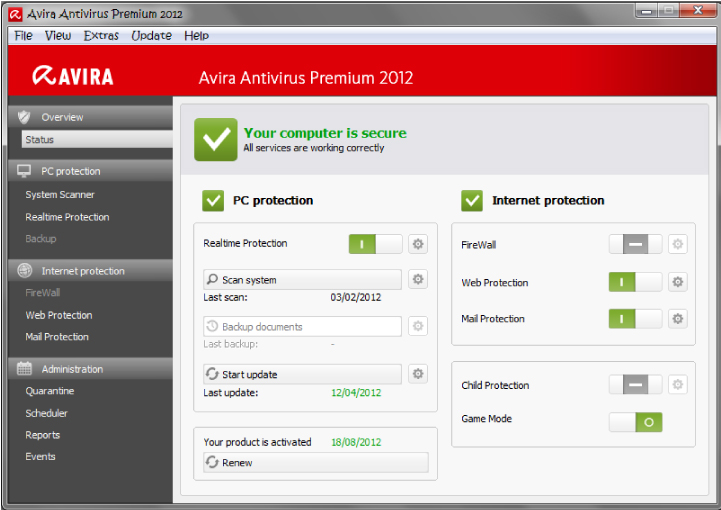Toggle the Mail Protection switch
Image resolution: width=721 pixels, height=510 pixels.
pos(635,319)
